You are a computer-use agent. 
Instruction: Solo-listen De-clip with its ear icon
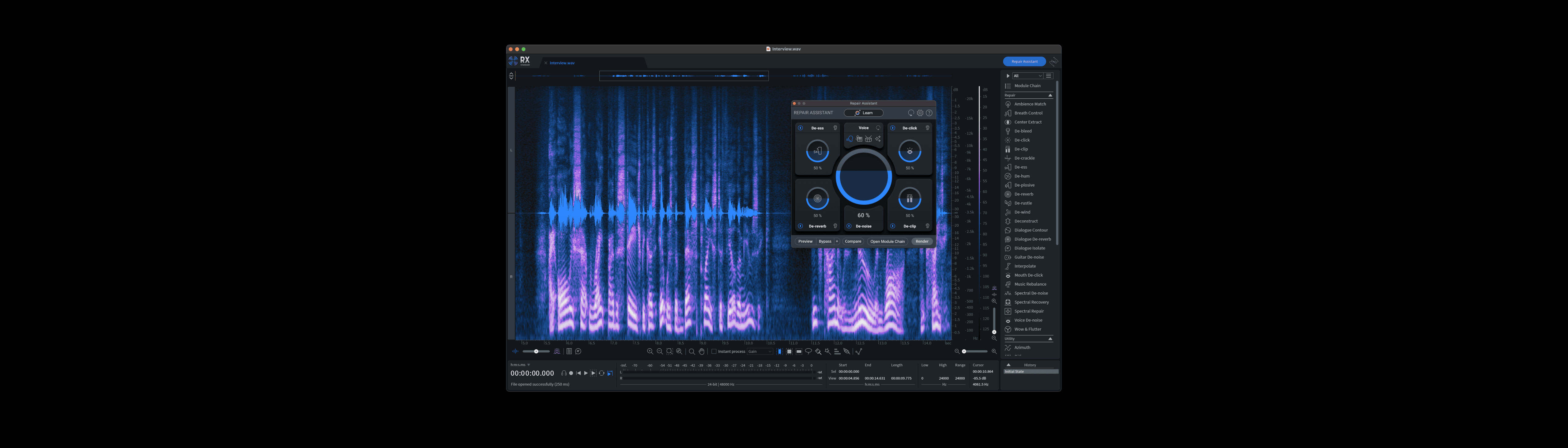[928, 226]
